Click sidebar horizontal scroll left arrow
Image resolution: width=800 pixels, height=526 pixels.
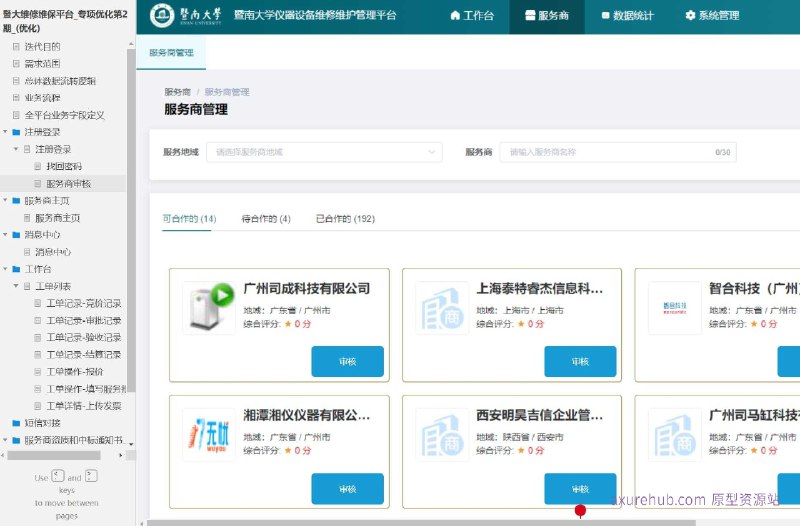[3, 455]
